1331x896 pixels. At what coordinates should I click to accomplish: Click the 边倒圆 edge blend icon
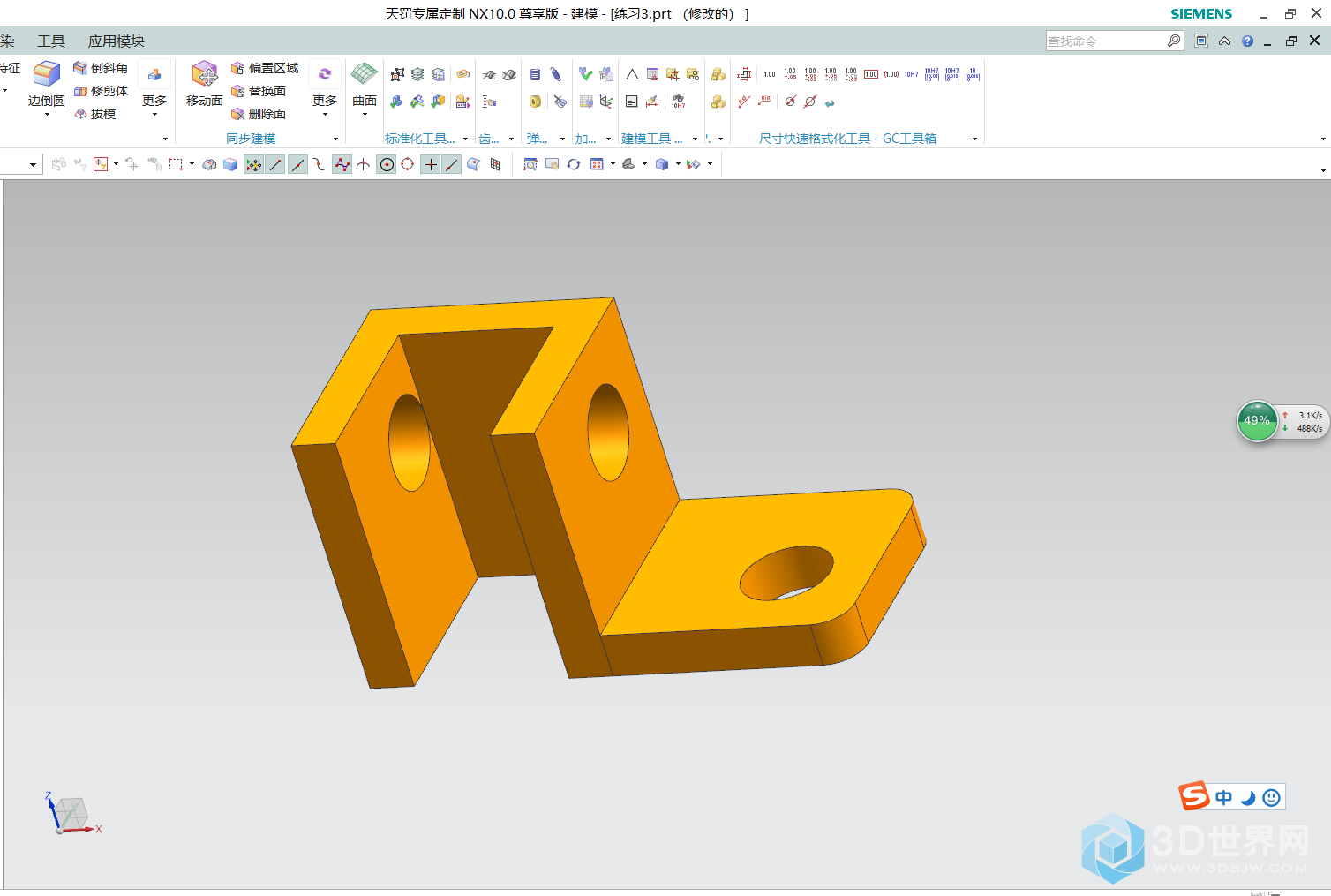point(46,74)
